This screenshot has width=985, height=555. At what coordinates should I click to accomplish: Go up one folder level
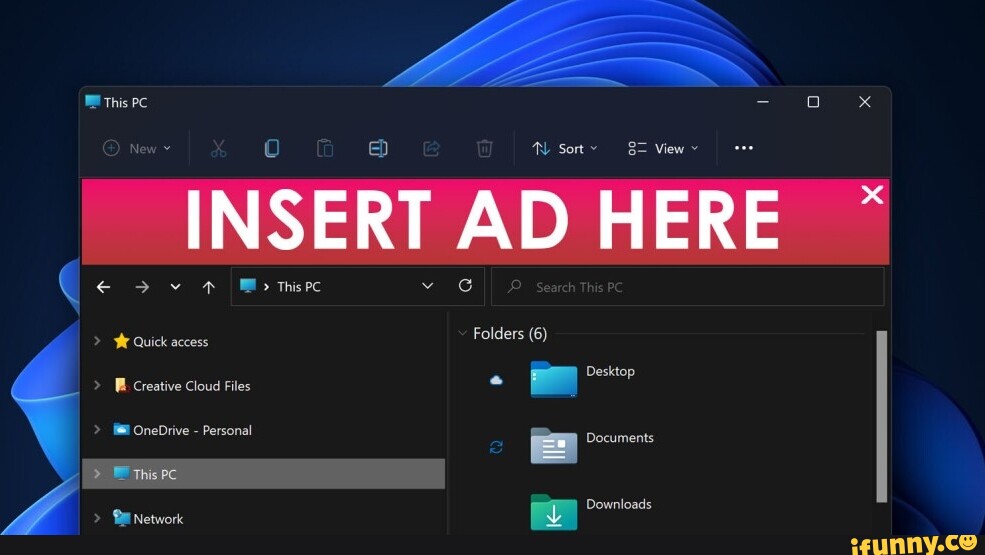208,287
